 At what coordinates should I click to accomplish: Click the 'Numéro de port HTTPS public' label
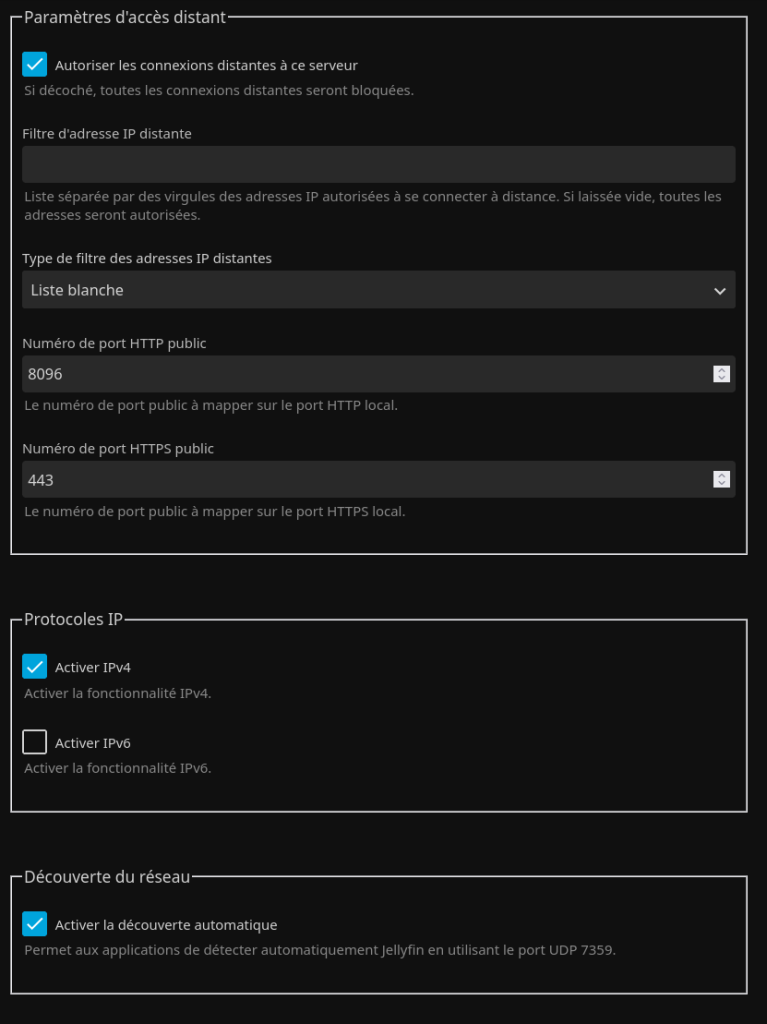pyautogui.click(x=118, y=449)
